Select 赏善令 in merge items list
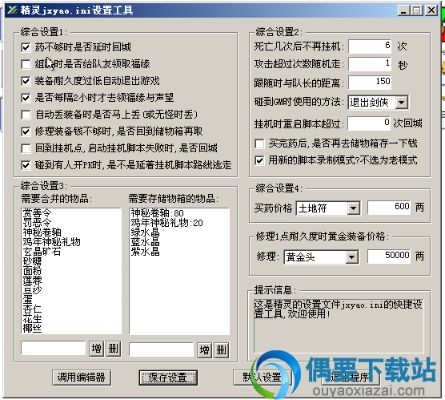This screenshot has width=445, height=400. pyautogui.click(x=37, y=213)
